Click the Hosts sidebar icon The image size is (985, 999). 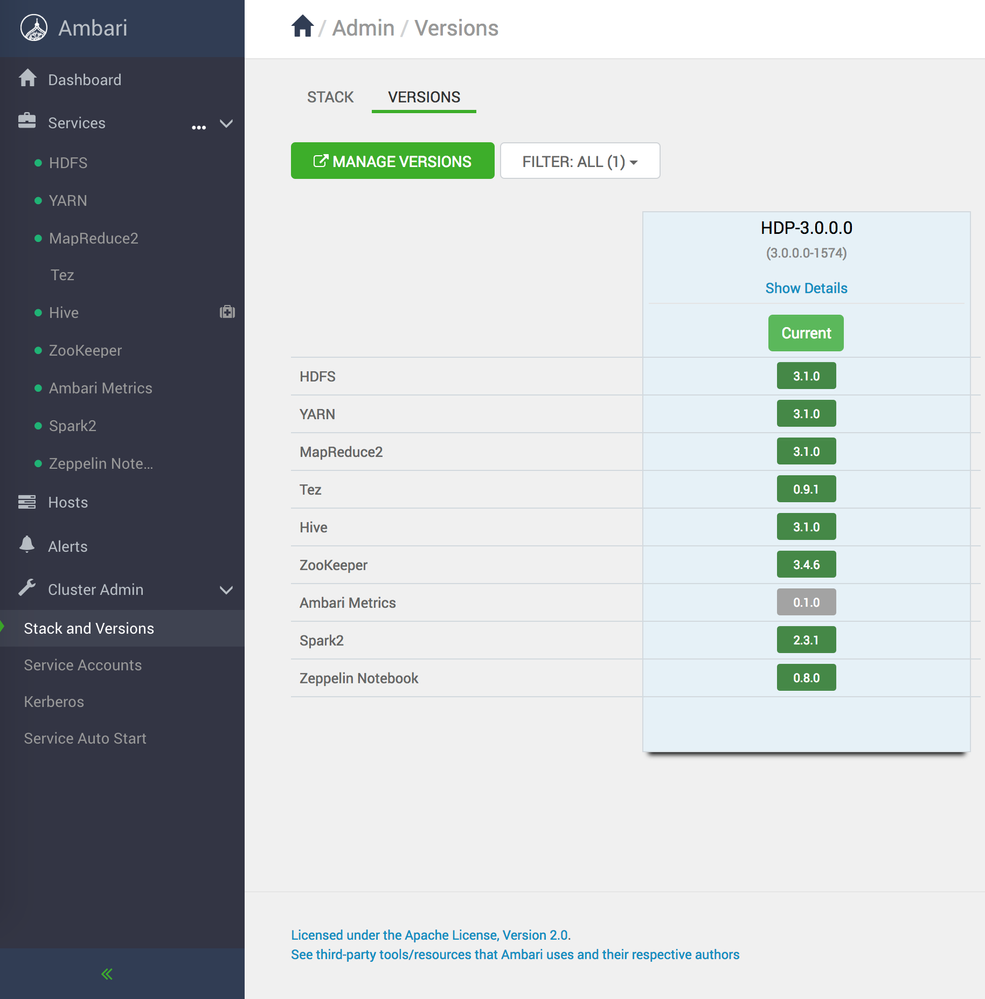tap(27, 502)
